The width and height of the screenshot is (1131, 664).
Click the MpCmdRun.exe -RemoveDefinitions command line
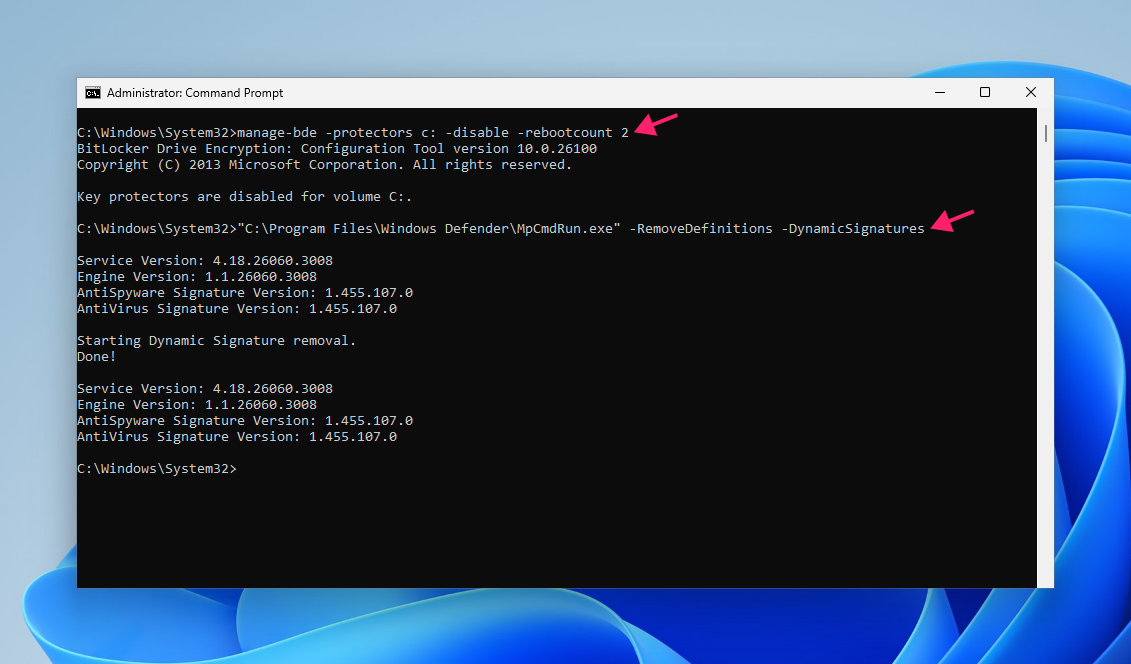[501, 229]
